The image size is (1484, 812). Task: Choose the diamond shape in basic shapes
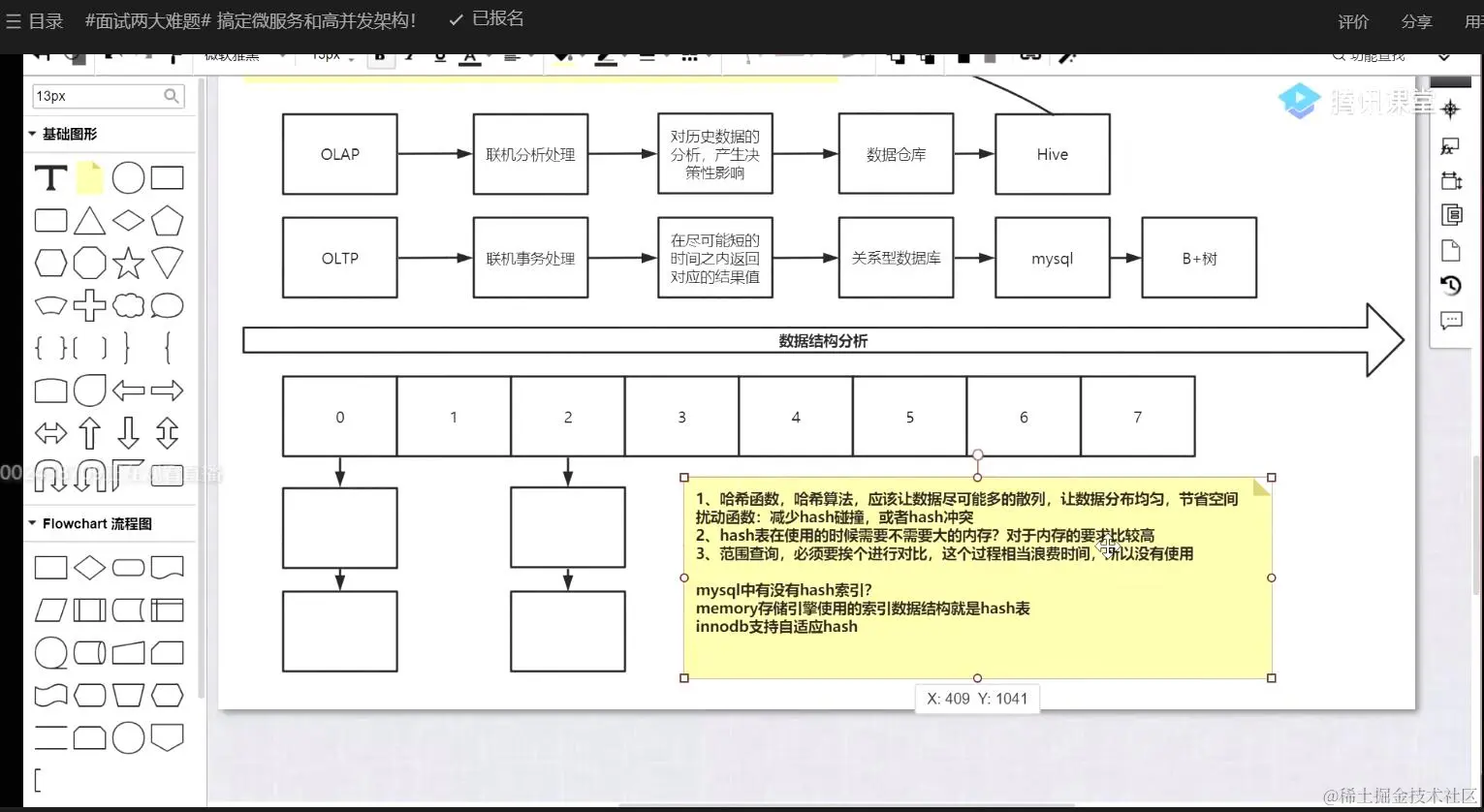(x=128, y=221)
